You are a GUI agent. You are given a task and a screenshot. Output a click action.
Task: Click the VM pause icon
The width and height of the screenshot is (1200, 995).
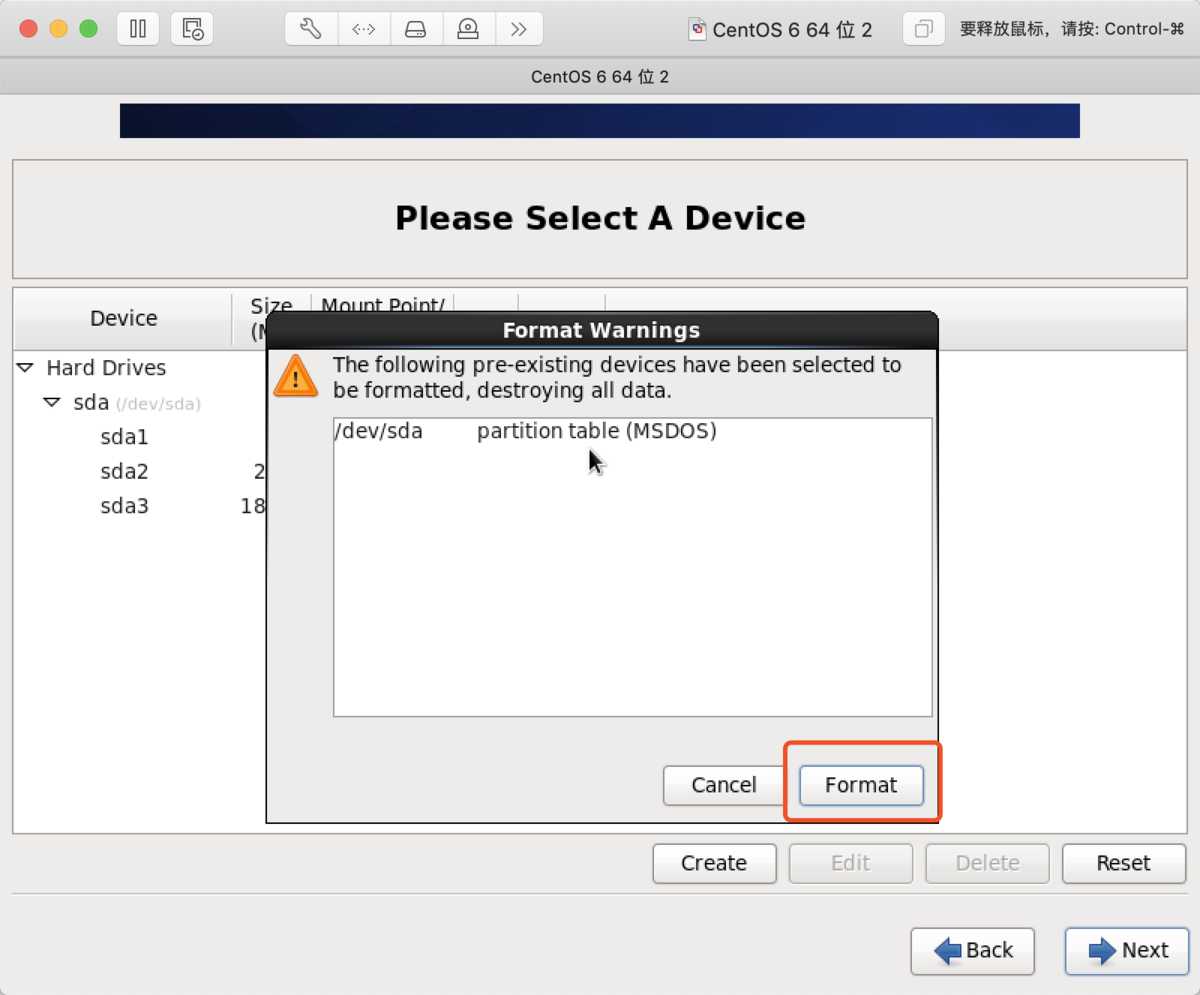(138, 29)
